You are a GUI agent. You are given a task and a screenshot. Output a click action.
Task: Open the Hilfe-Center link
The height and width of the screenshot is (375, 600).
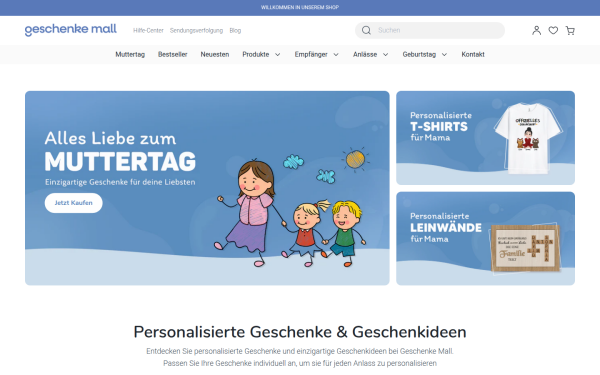tap(148, 31)
